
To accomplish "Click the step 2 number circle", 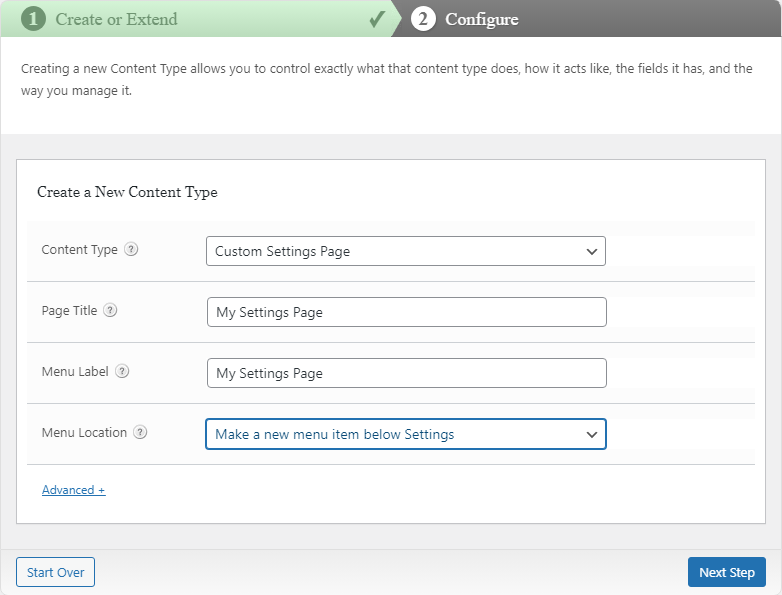I will [x=423, y=19].
